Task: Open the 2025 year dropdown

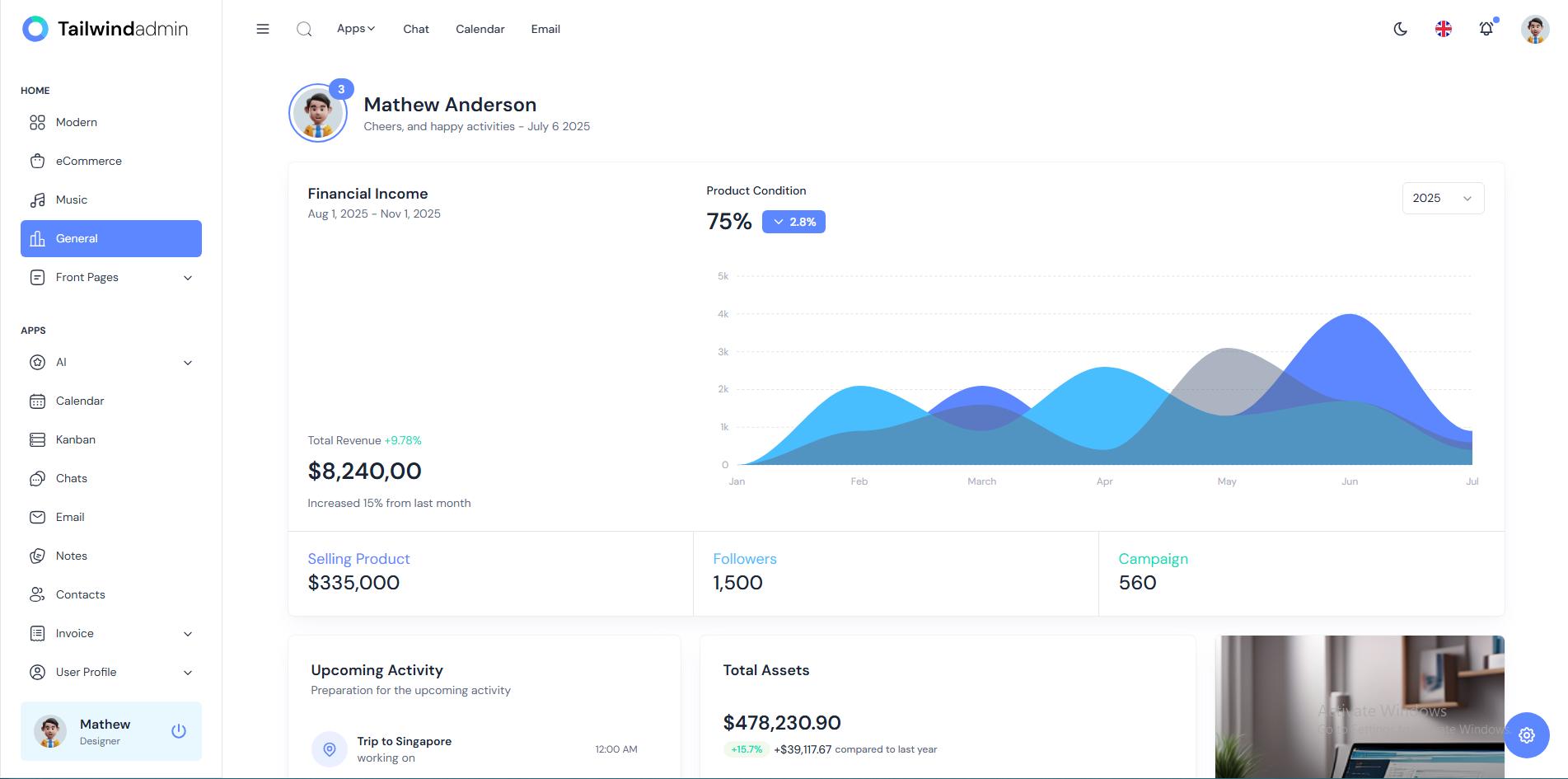Action: tap(1442, 199)
